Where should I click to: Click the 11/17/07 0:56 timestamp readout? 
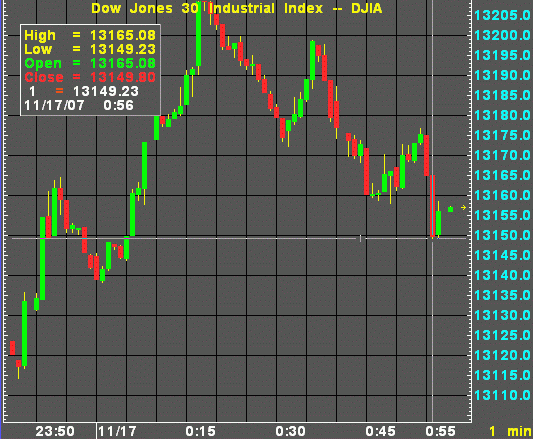click(79, 105)
